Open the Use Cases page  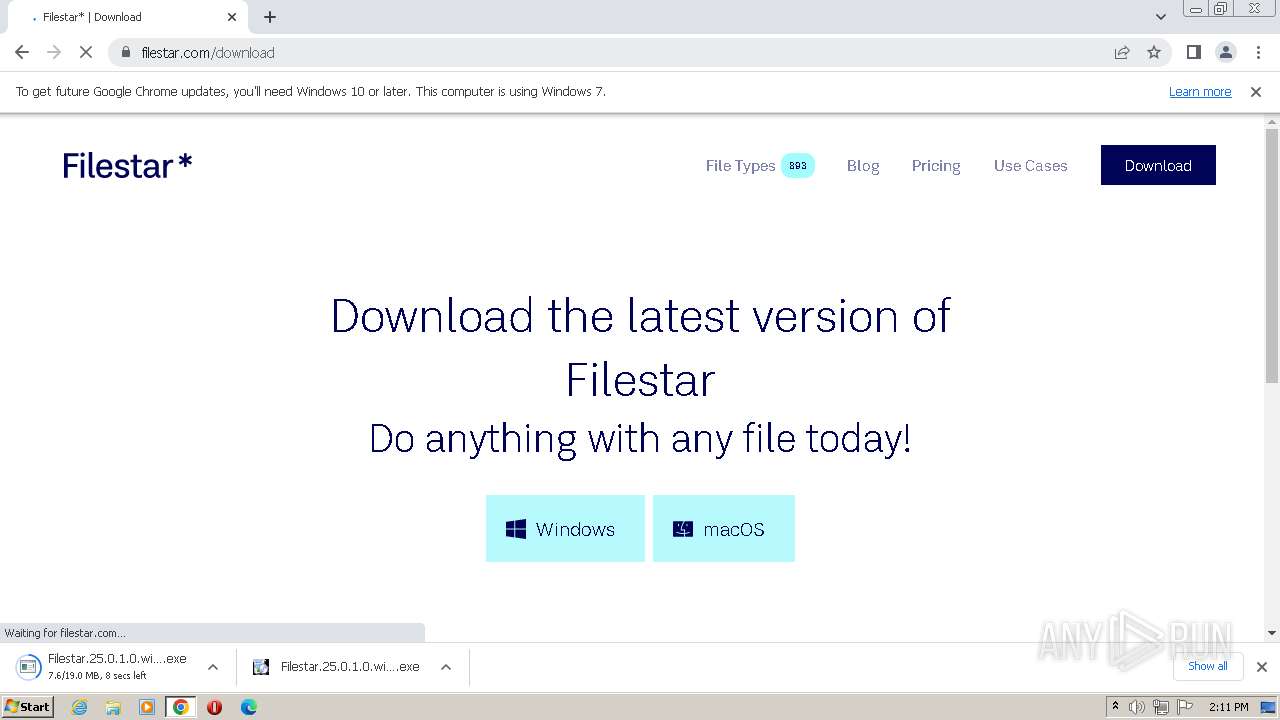[1031, 166]
